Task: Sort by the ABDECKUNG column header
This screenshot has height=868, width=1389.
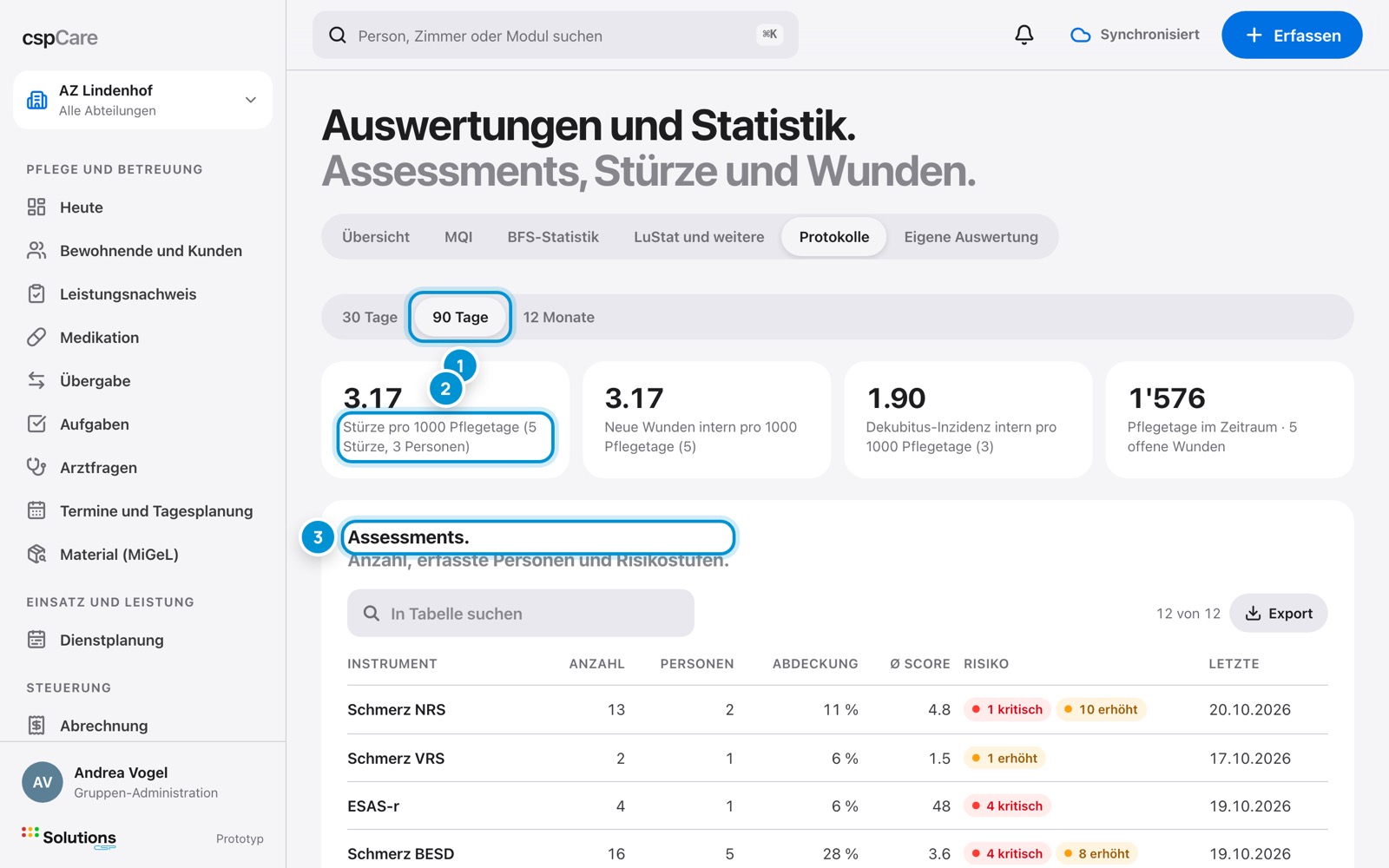Action: (815, 663)
